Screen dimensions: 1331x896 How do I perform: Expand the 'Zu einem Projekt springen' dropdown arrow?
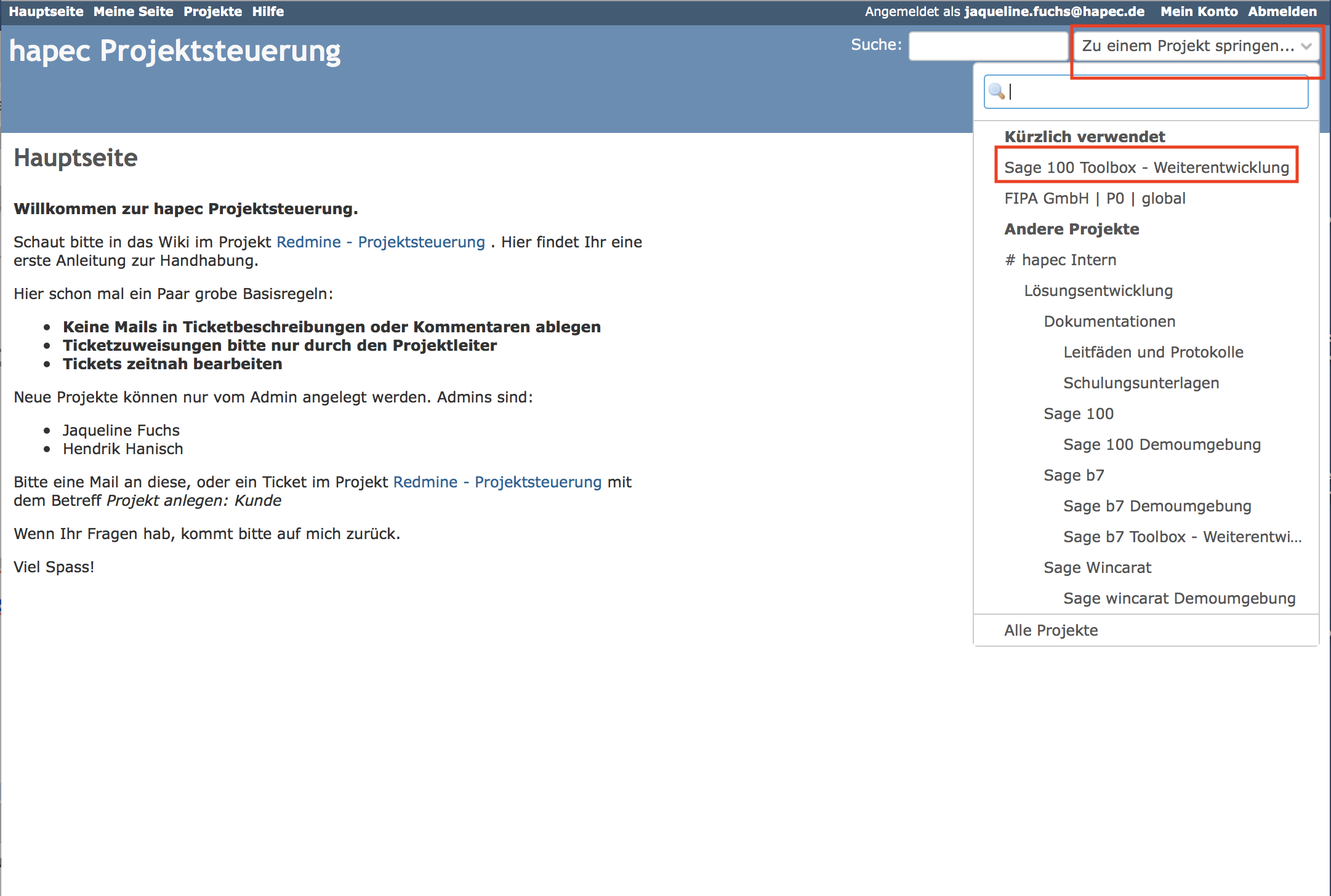click(x=1306, y=46)
